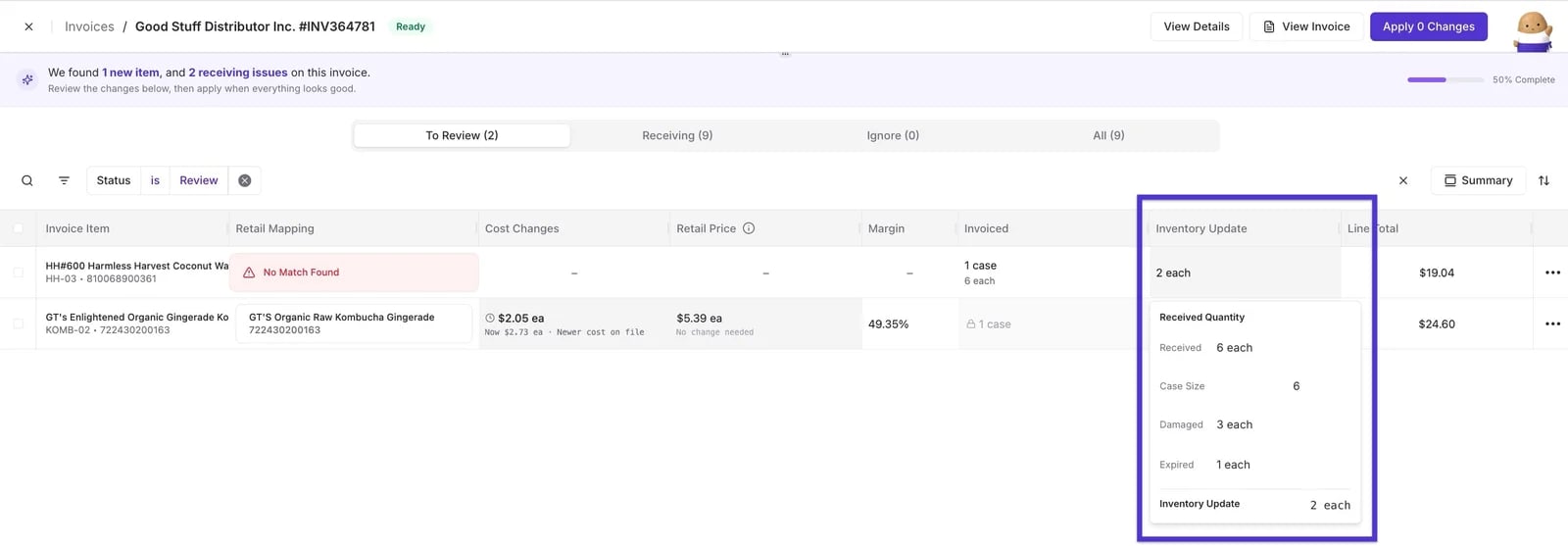Click the Retail Price info icon
The height and width of the screenshot is (546, 1568).
click(x=749, y=228)
